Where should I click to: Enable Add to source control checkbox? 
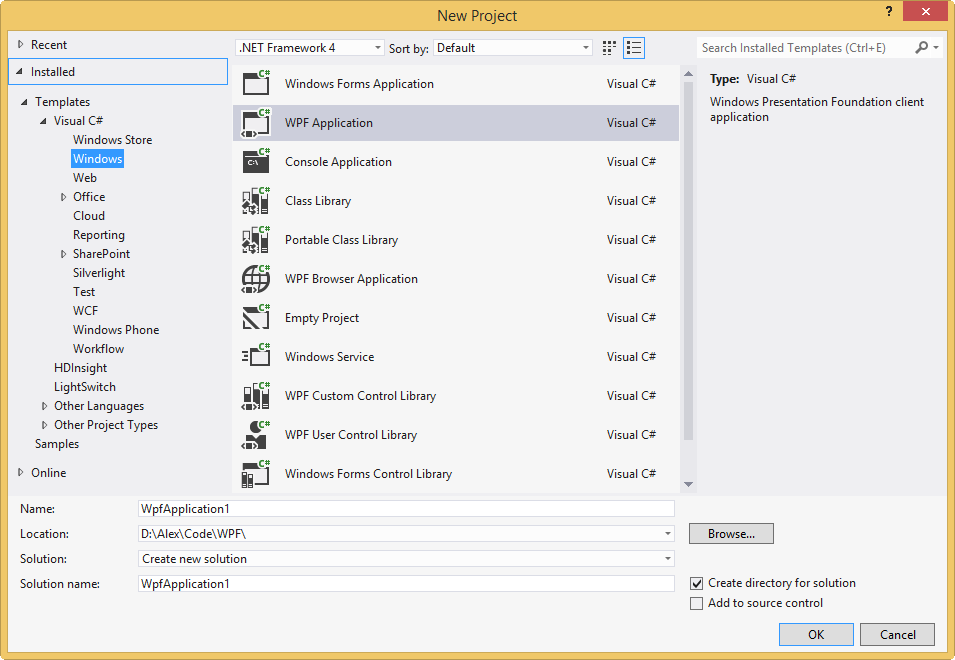[696, 603]
